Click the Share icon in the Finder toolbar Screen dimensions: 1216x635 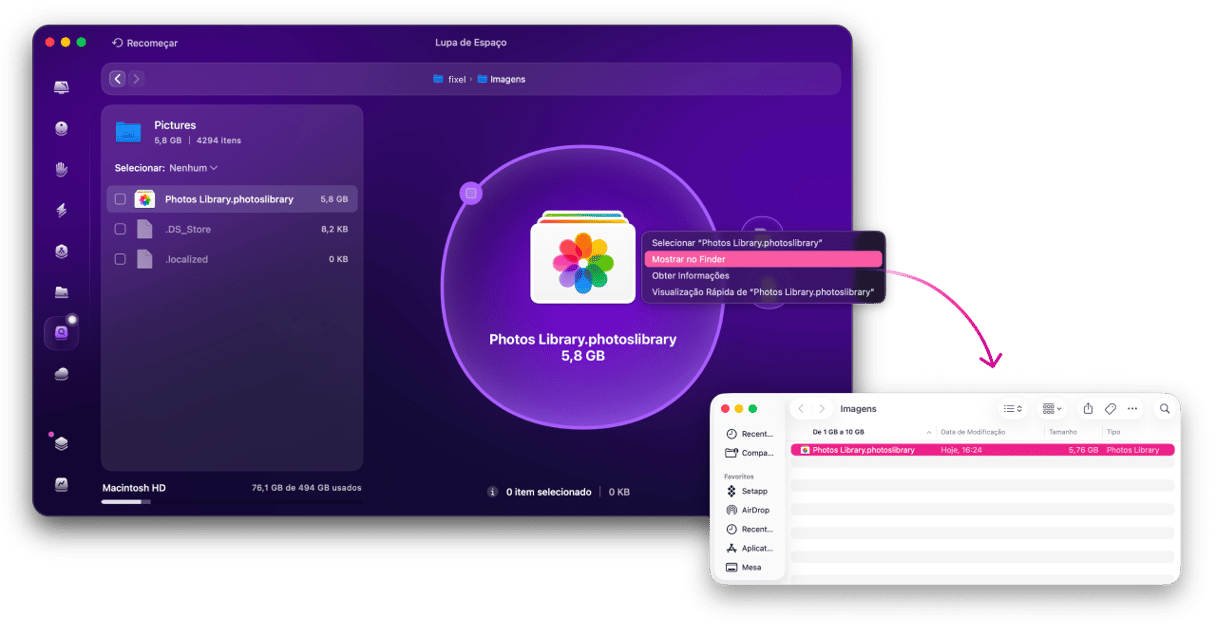pyautogui.click(x=1088, y=408)
